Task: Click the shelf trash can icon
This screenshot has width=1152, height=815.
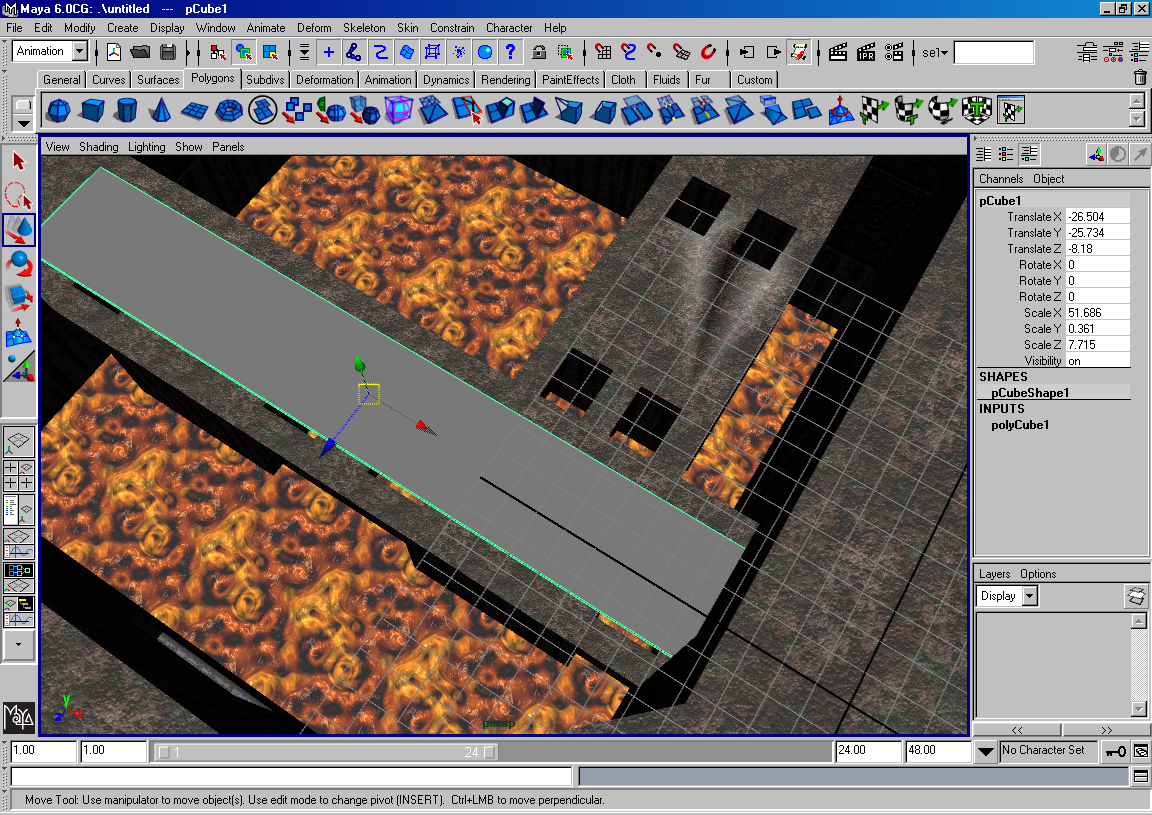Action: 1140,78
